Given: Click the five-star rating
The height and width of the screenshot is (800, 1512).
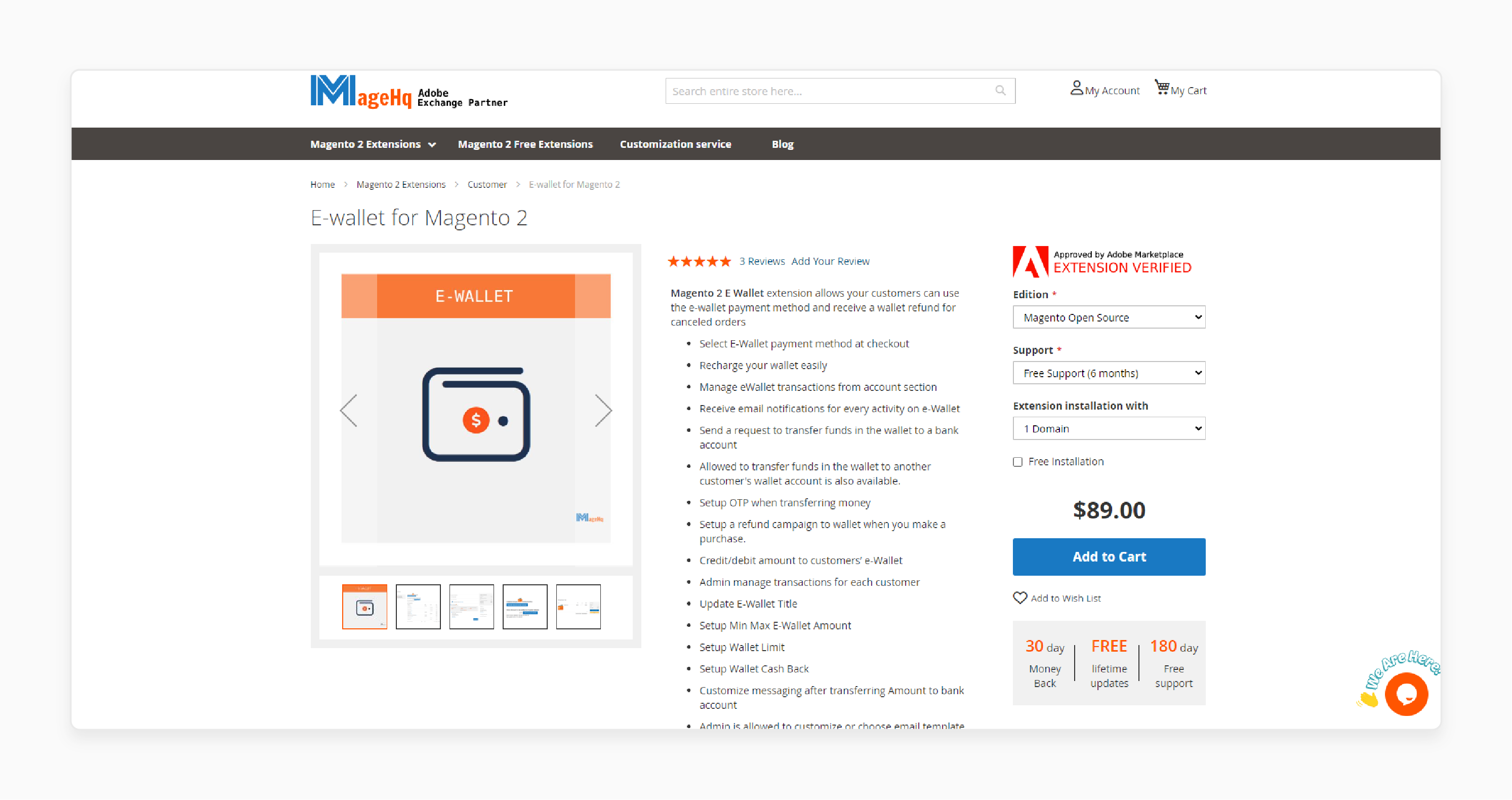Looking at the screenshot, I should coord(699,261).
